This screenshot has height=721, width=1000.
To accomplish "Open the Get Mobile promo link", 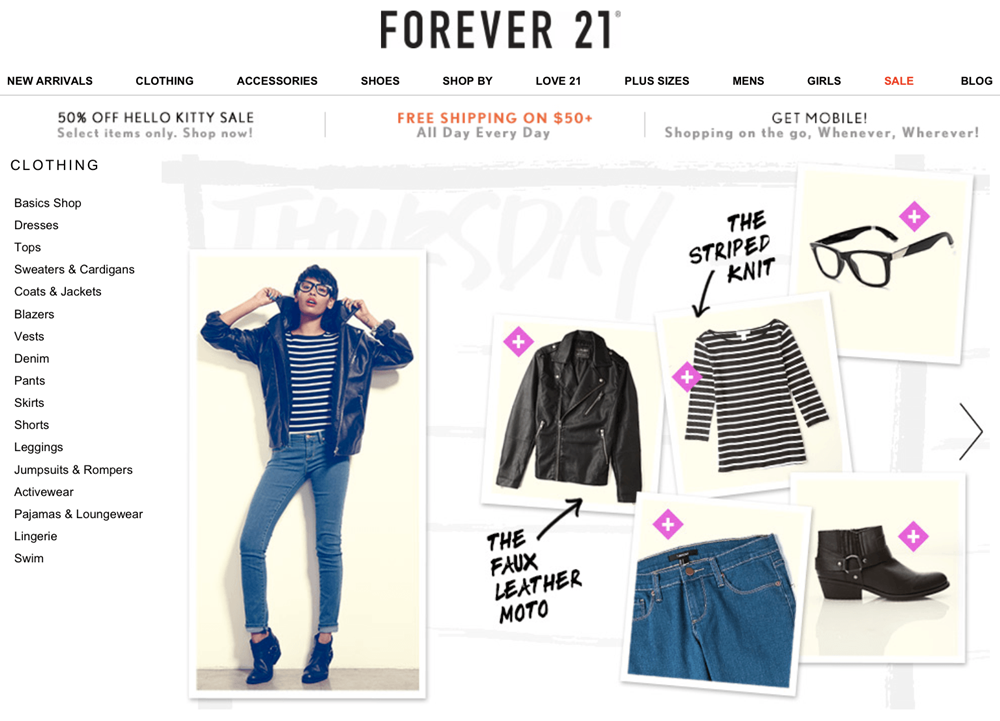I will pos(821,125).
